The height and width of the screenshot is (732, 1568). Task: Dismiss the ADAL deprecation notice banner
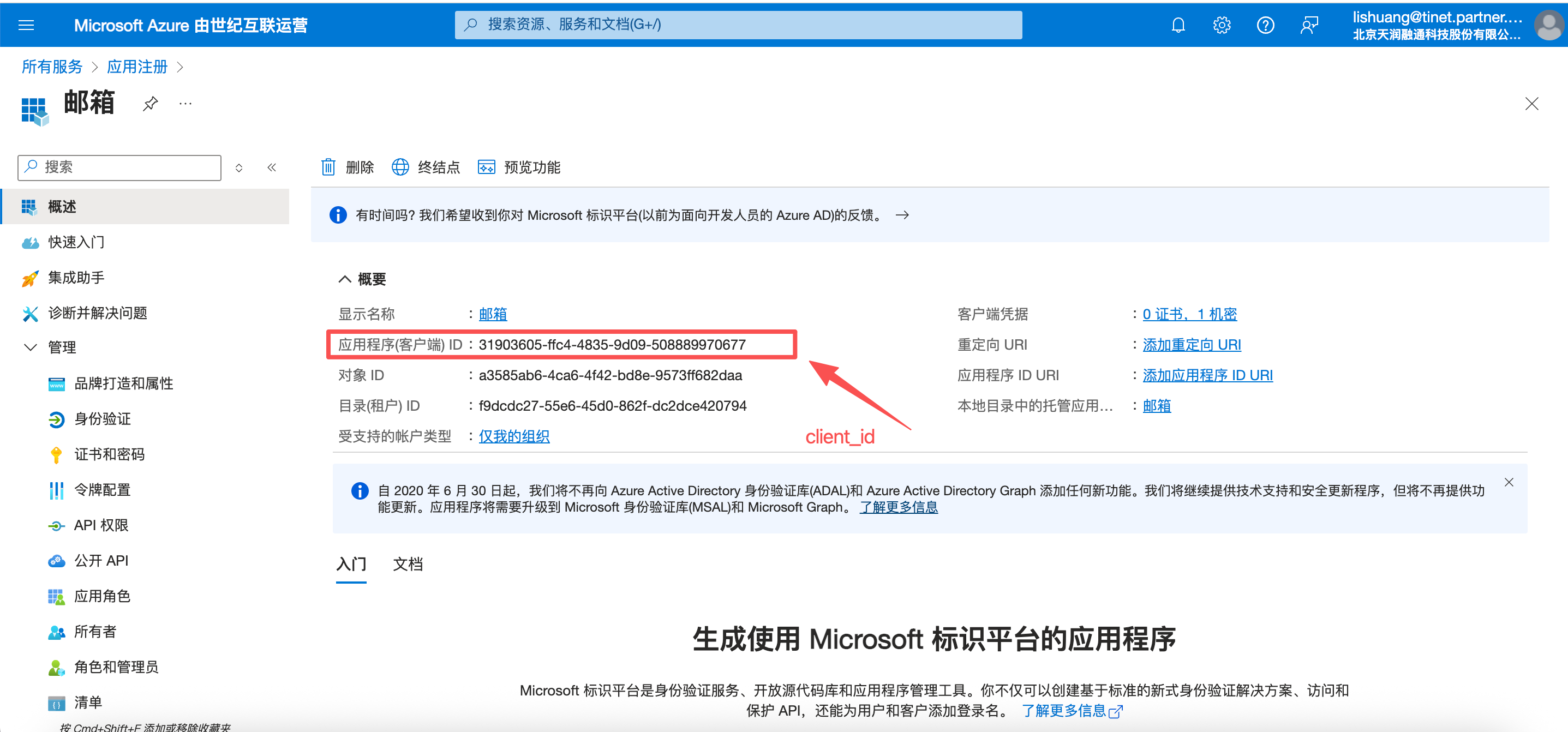(x=1509, y=483)
